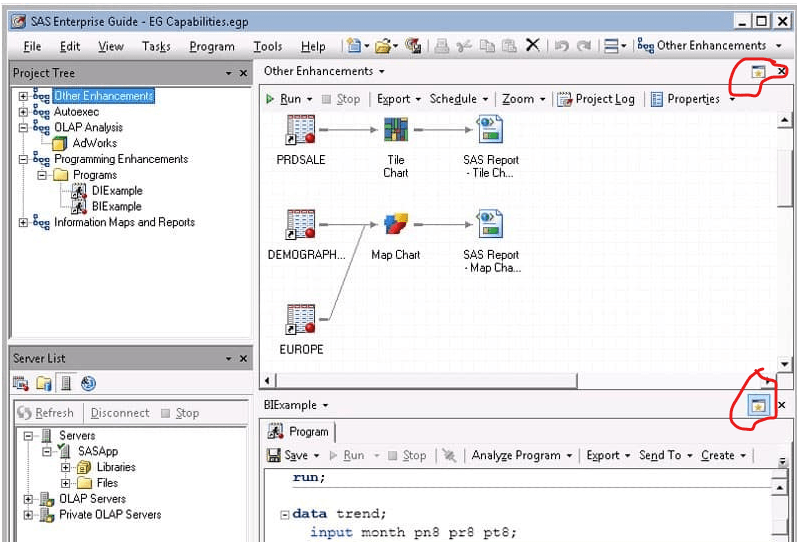Image resolution: width=797 pixels, height=542 pixels.
Task: Click the globe icon in Server List
Action: point(88,383)
